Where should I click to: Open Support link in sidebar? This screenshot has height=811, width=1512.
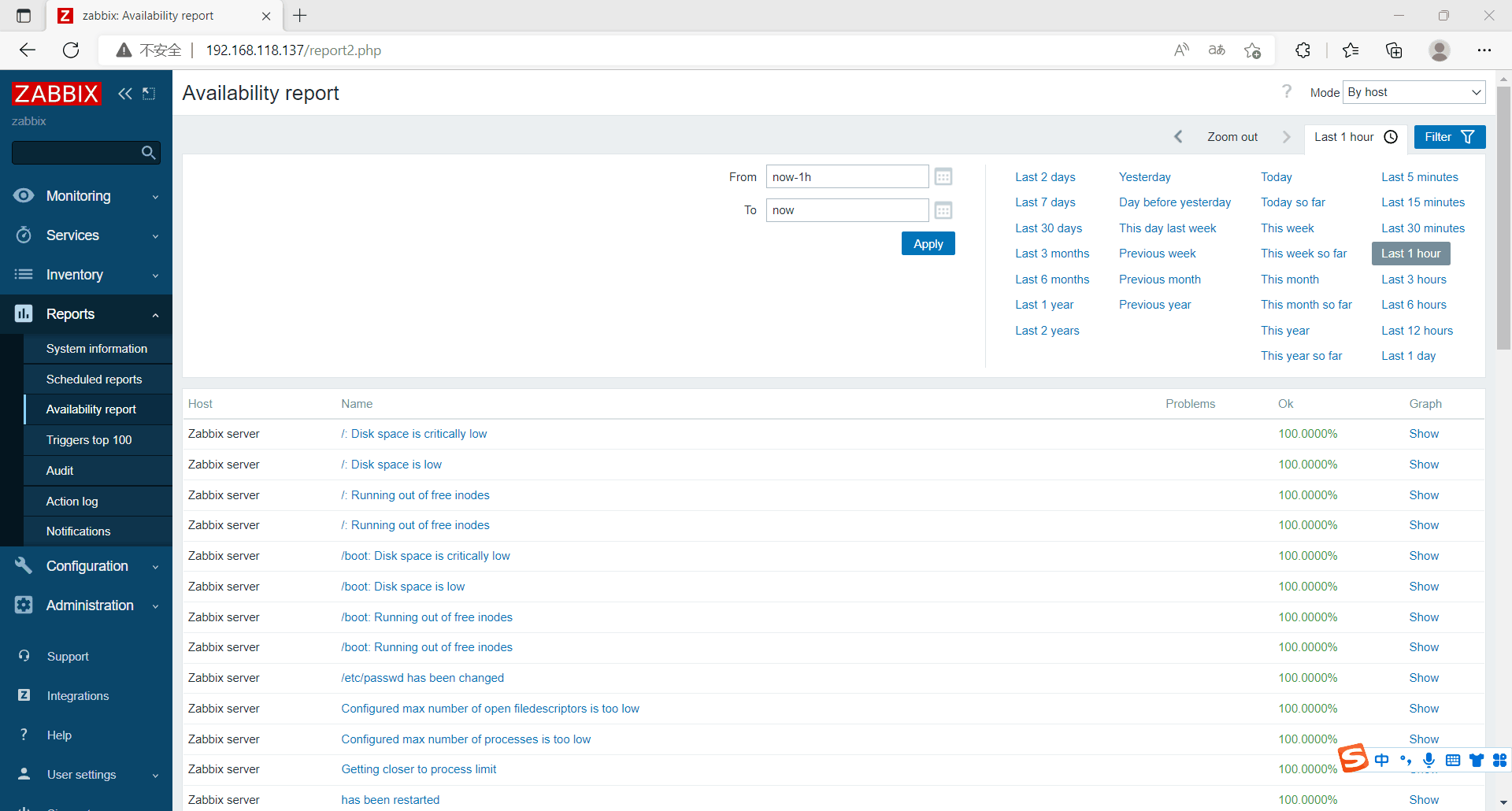(68, 657)
